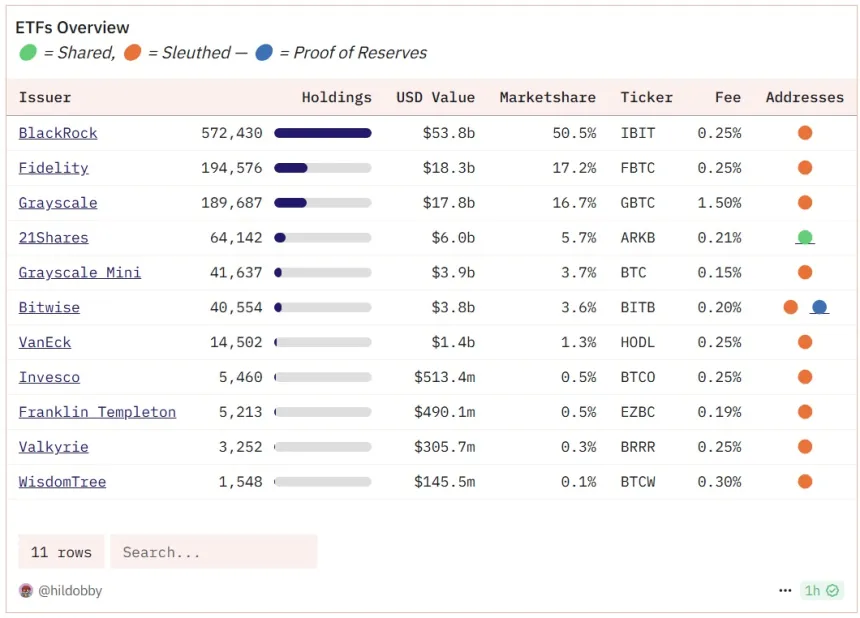Click the orange Sleuthed dot for Bitwise
The image size is (860, 618).
tap(790, 308)
